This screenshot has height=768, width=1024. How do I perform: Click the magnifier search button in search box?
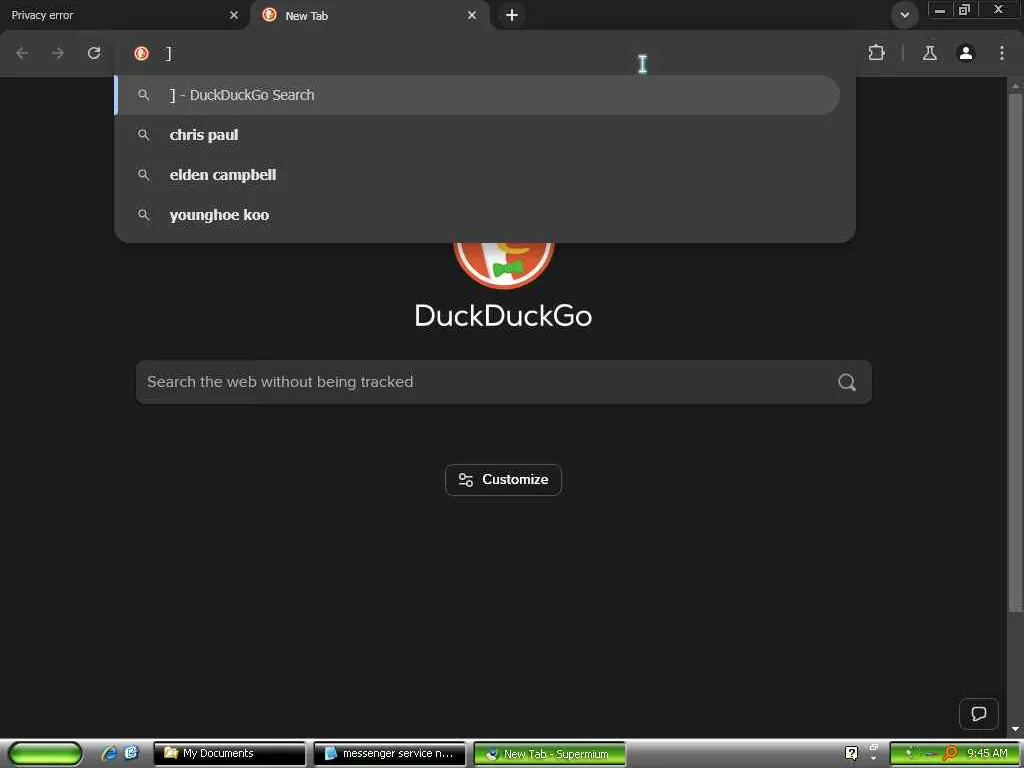click(x=846, y=382)
